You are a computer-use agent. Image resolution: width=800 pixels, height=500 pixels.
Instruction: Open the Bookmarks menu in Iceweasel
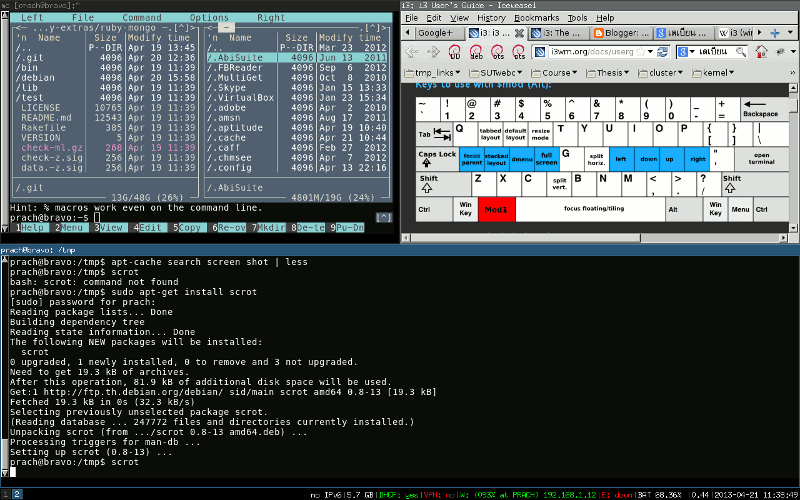click(x=537, y=18)
